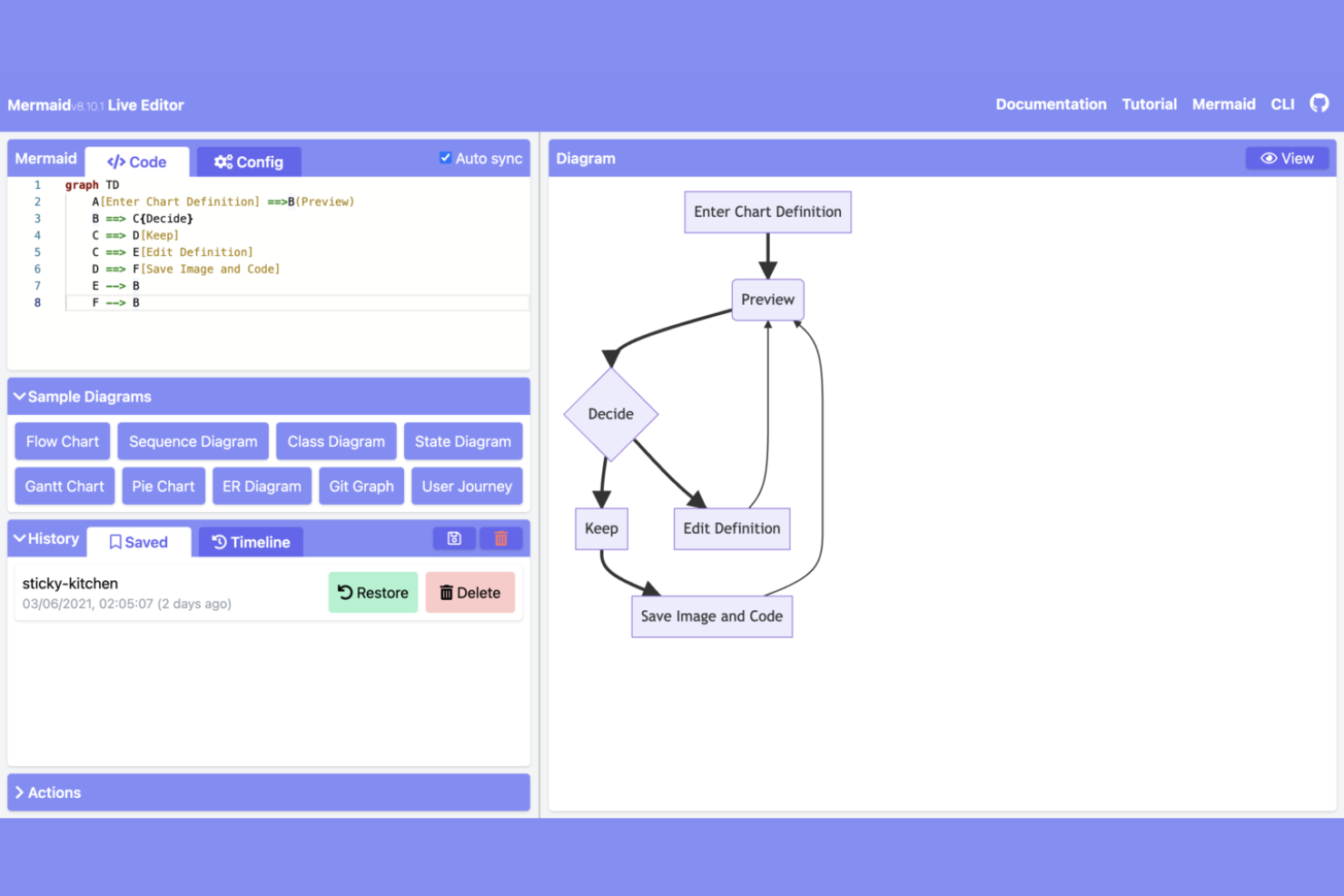Open the Mermaid GitHub repository icon

pyautogui.click(x=1319, y=103)
